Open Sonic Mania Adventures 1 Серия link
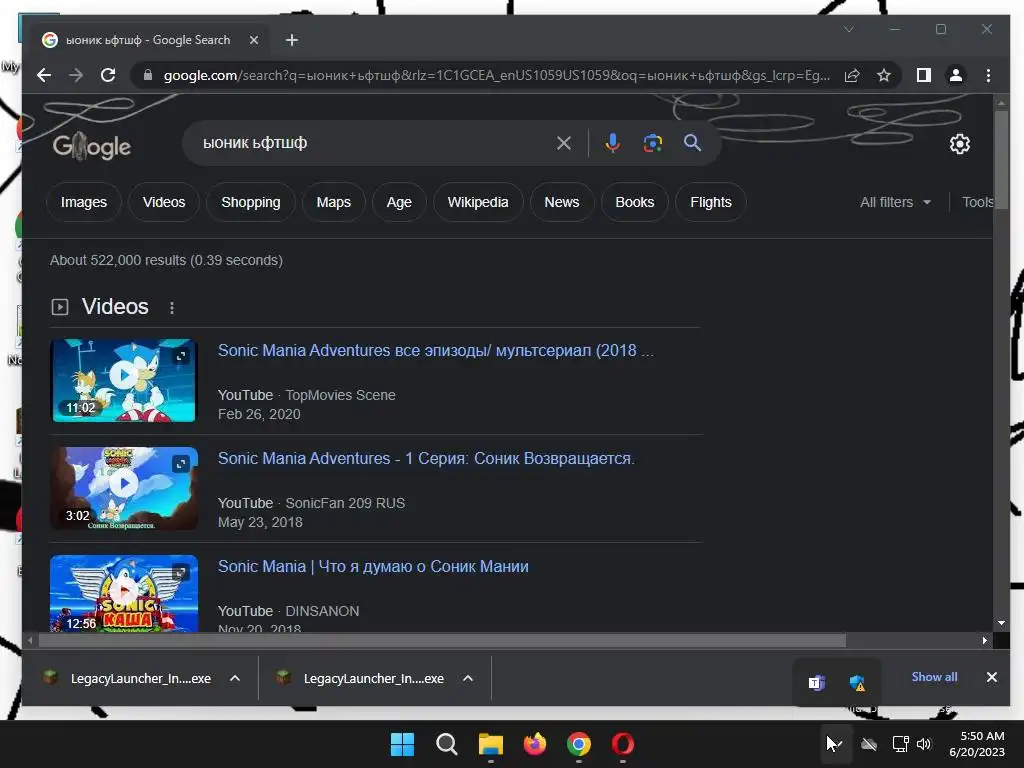 pyautogui.click(x=426, y=458)
